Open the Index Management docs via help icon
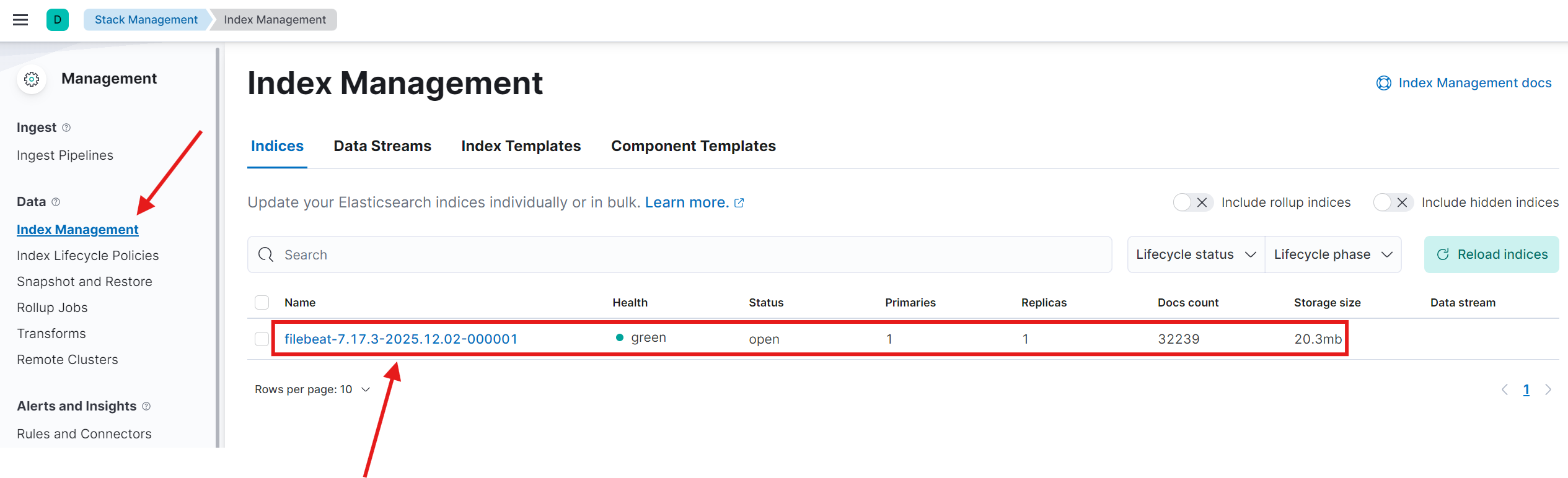 pyautogui.click(x=1384, y=82)
